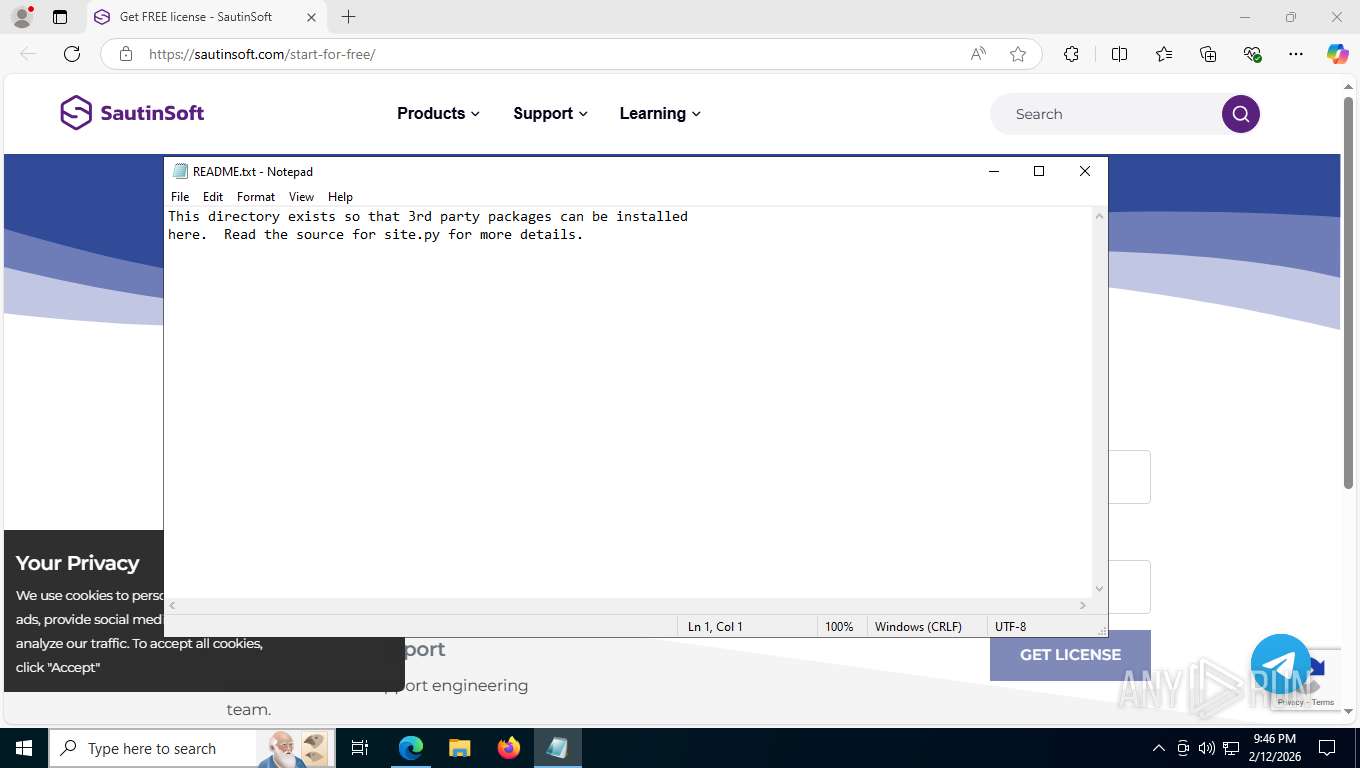Refresh the SautinSoft page
Screen dimensions: 1360x768
pos(72,54)
